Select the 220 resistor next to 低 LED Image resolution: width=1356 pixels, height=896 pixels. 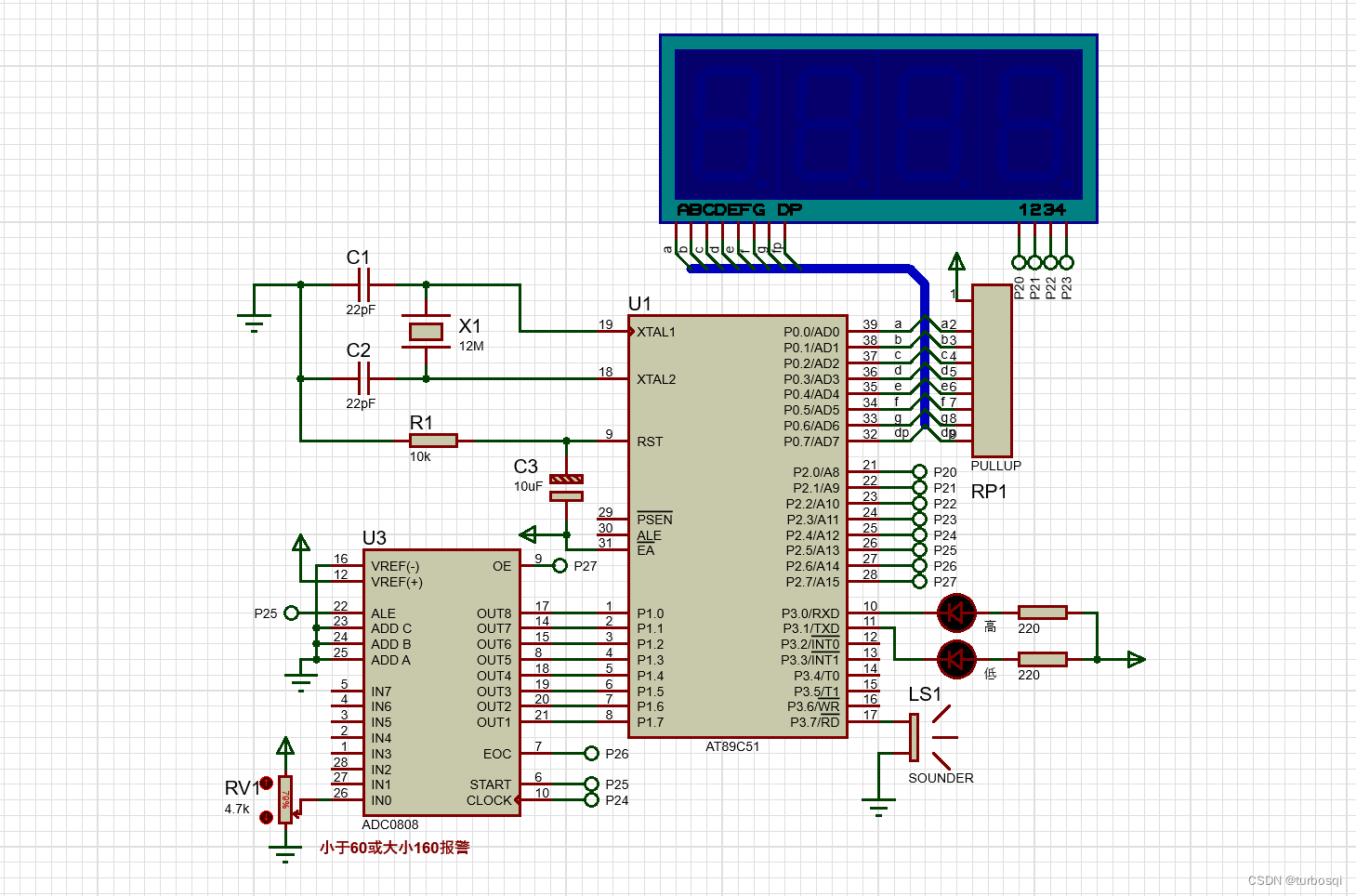coord(1042,659)
